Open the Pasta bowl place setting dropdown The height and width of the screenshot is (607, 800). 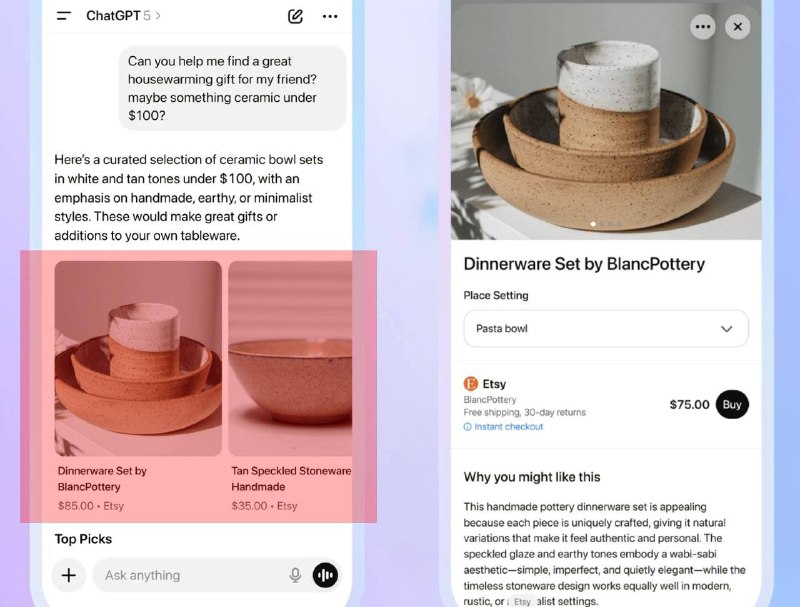(x=606, y=328)
